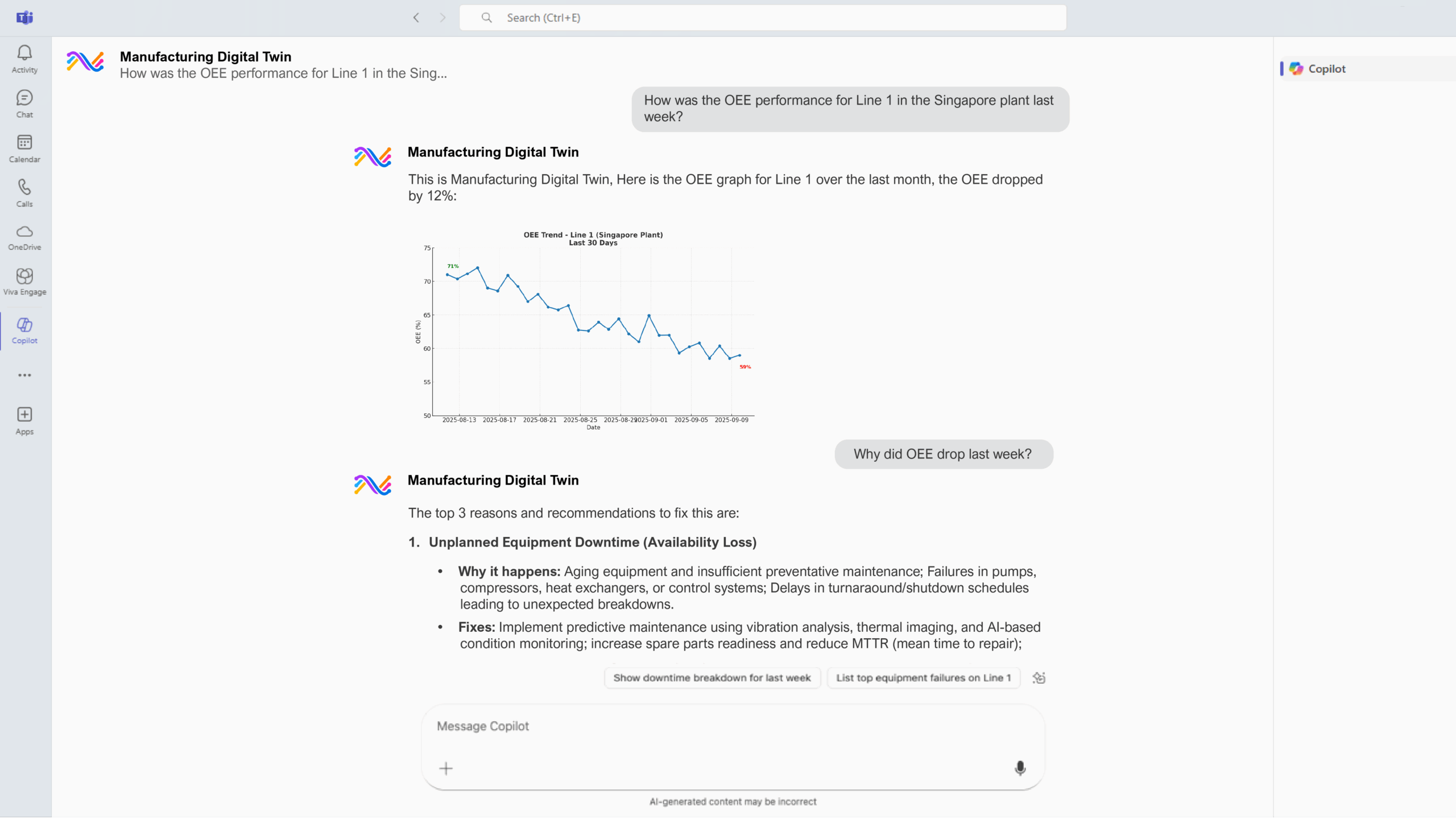Click "Show downtime breakdown for last week"
Screen dimensions: 1456x819
(x=712, y=678)
